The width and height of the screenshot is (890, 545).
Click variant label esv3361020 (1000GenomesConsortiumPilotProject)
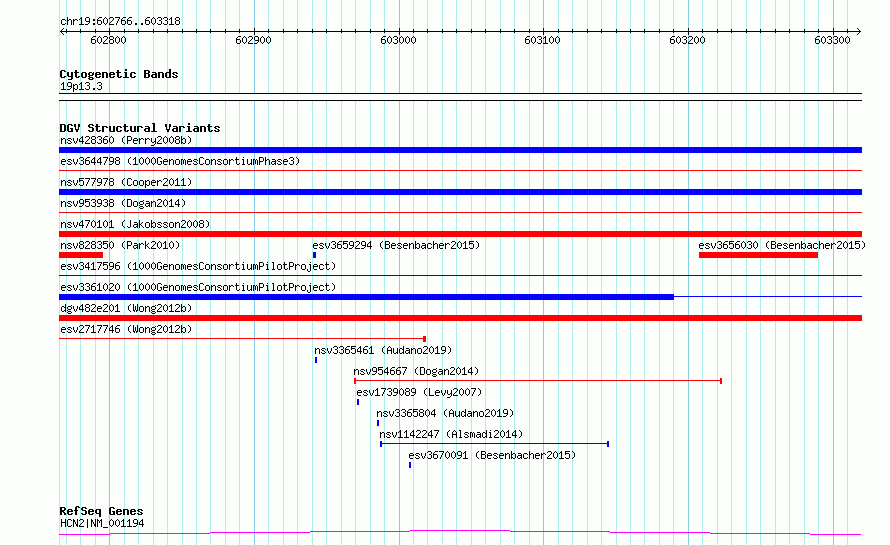(198, 287)
